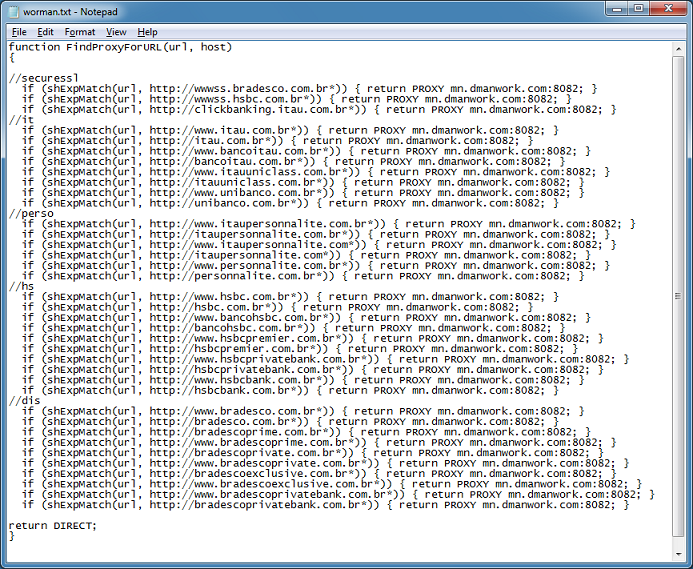Click the //securessl comment line

43,78
